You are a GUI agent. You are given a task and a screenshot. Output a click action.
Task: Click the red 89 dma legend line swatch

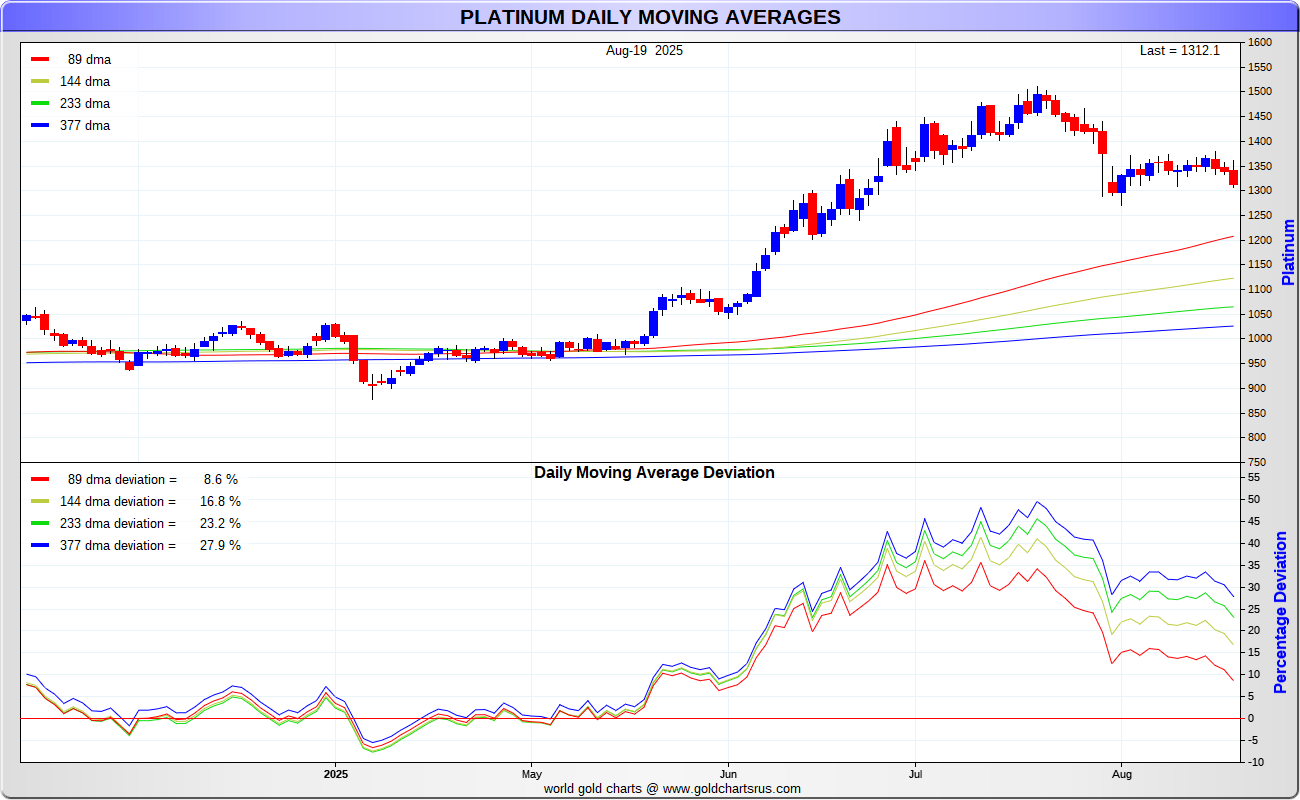pyautogui.click(x=40, y=59)
